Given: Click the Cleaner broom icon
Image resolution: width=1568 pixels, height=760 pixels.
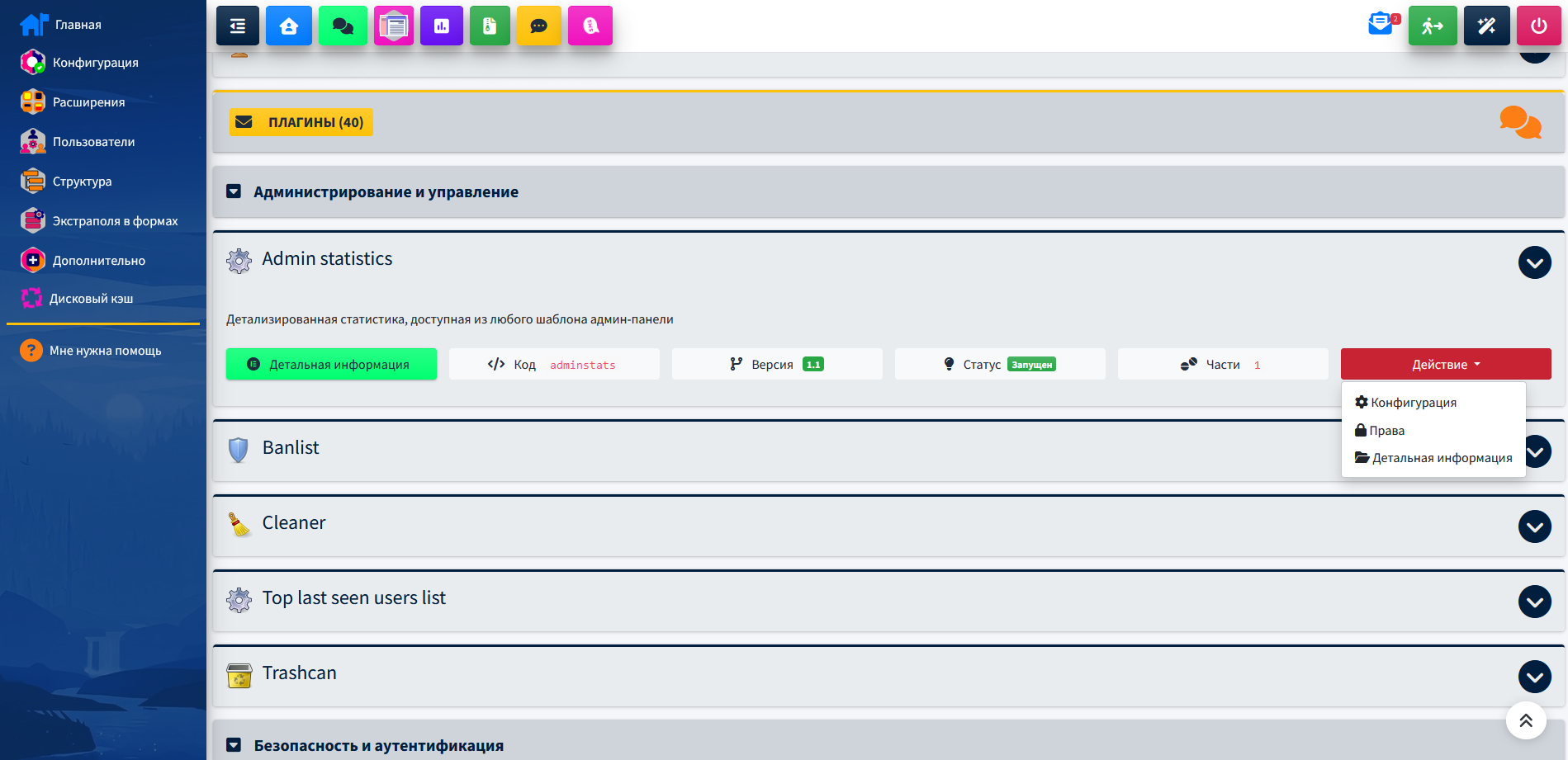Looking at the screenshot, I should (239, 524).
